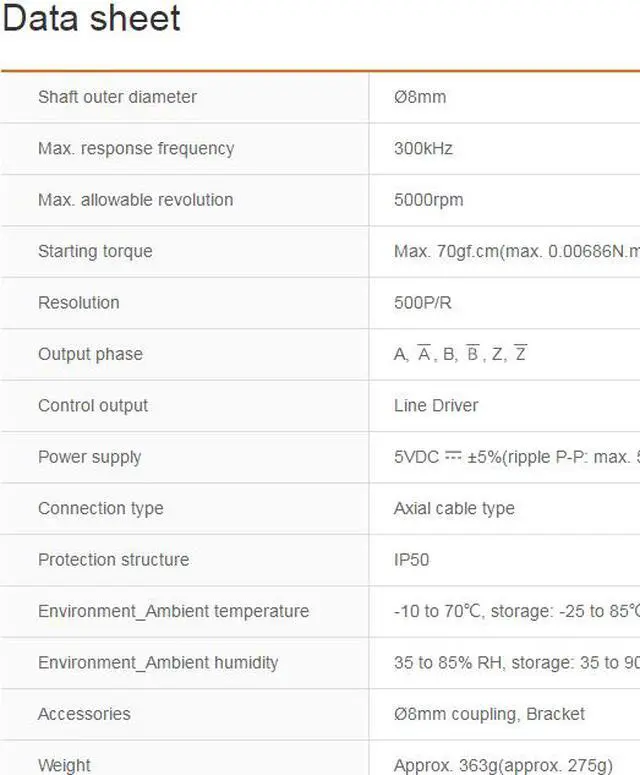640x775 pixels.
Task: Select the Line Driver value
Action: [x=436, y=406]
